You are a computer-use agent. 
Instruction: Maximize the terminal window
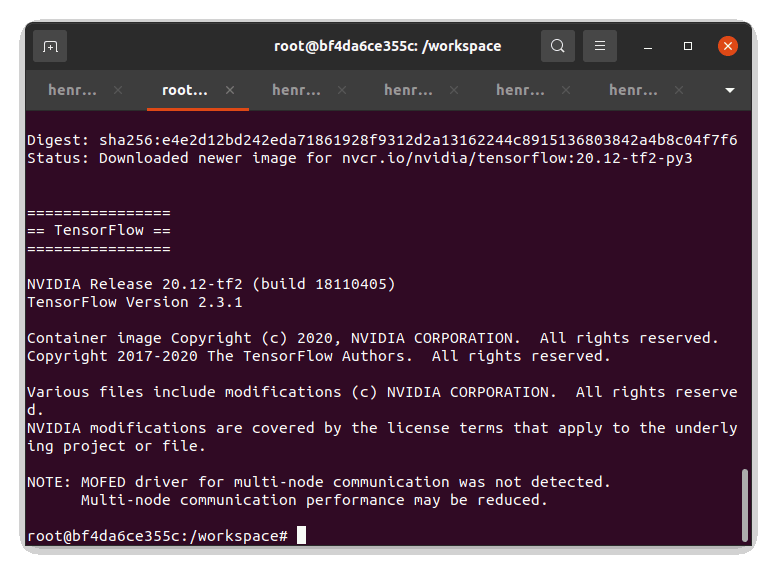click(x=688, y=46)
